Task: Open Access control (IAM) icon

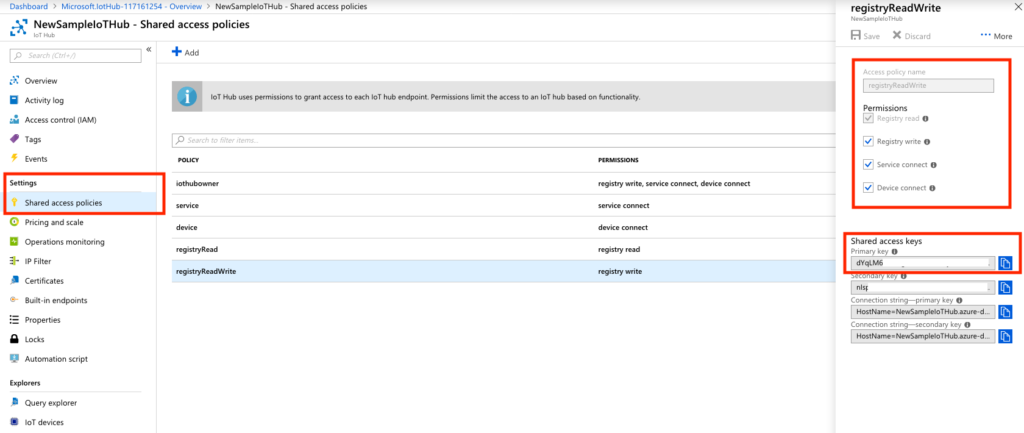Action: pyautogui.click(x=14, y=120)
